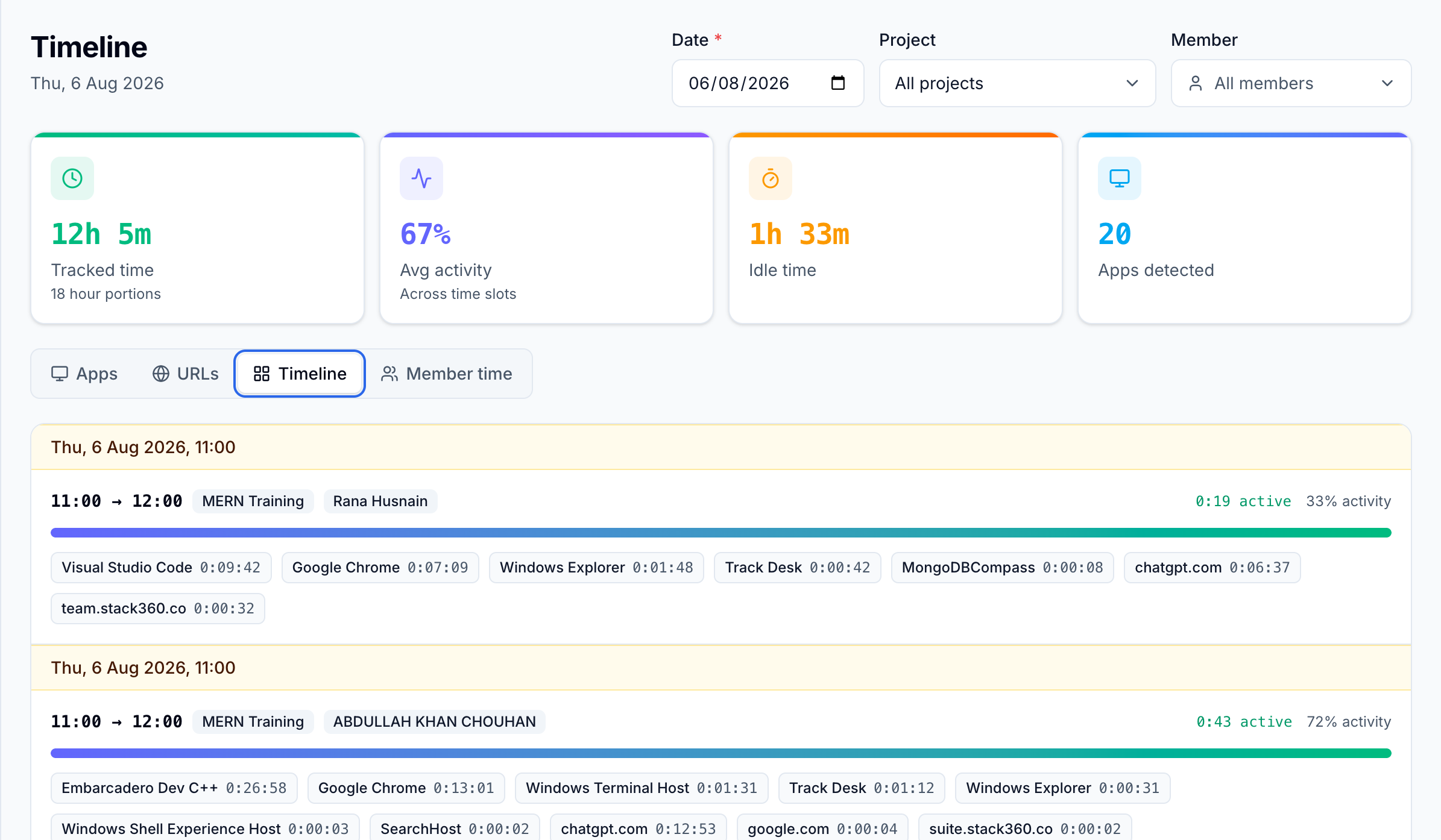Click the chatgpt.com 0:06:37 chip

1212,568
